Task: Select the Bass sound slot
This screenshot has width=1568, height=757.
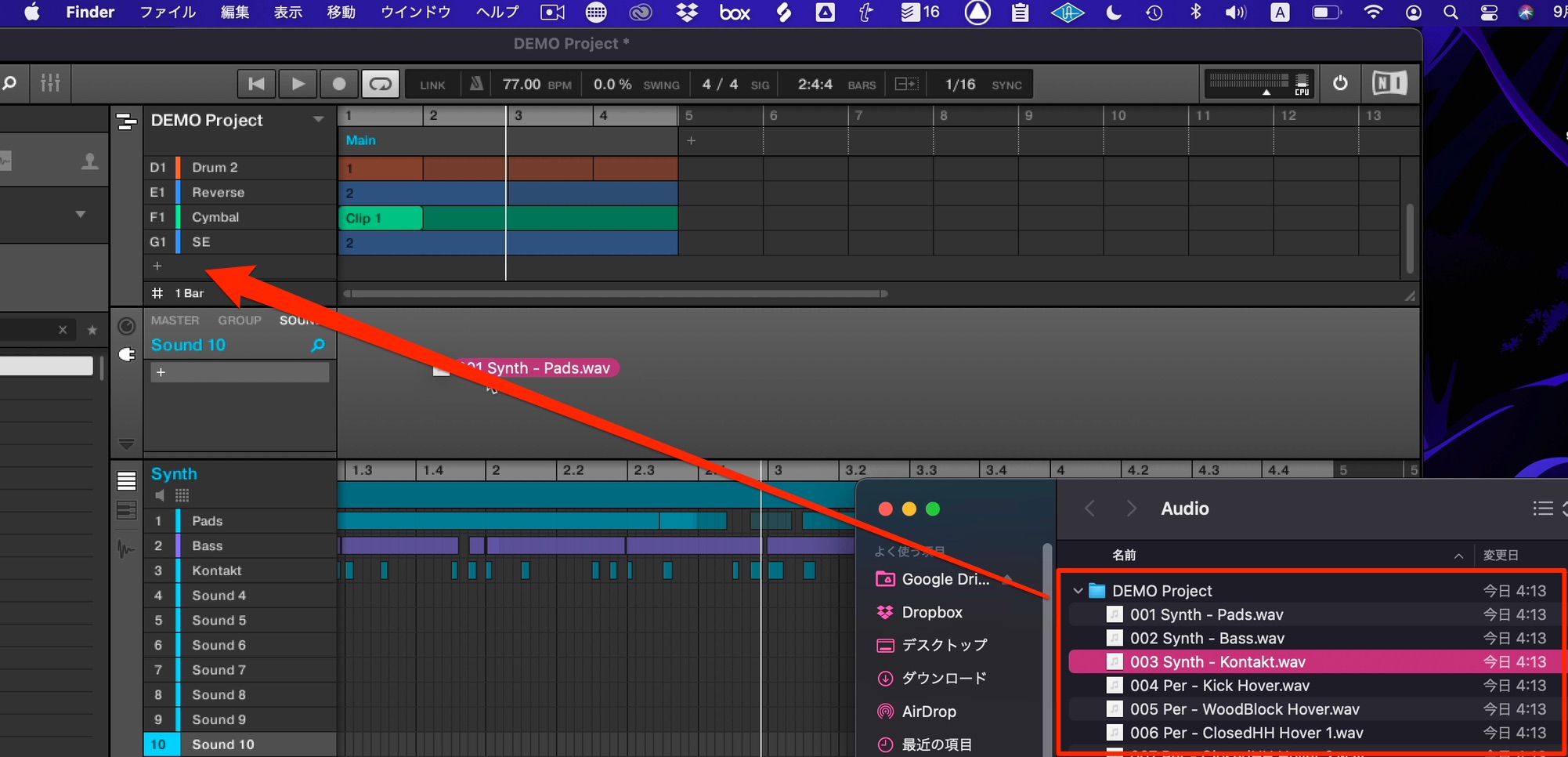Action: [240, 546]
